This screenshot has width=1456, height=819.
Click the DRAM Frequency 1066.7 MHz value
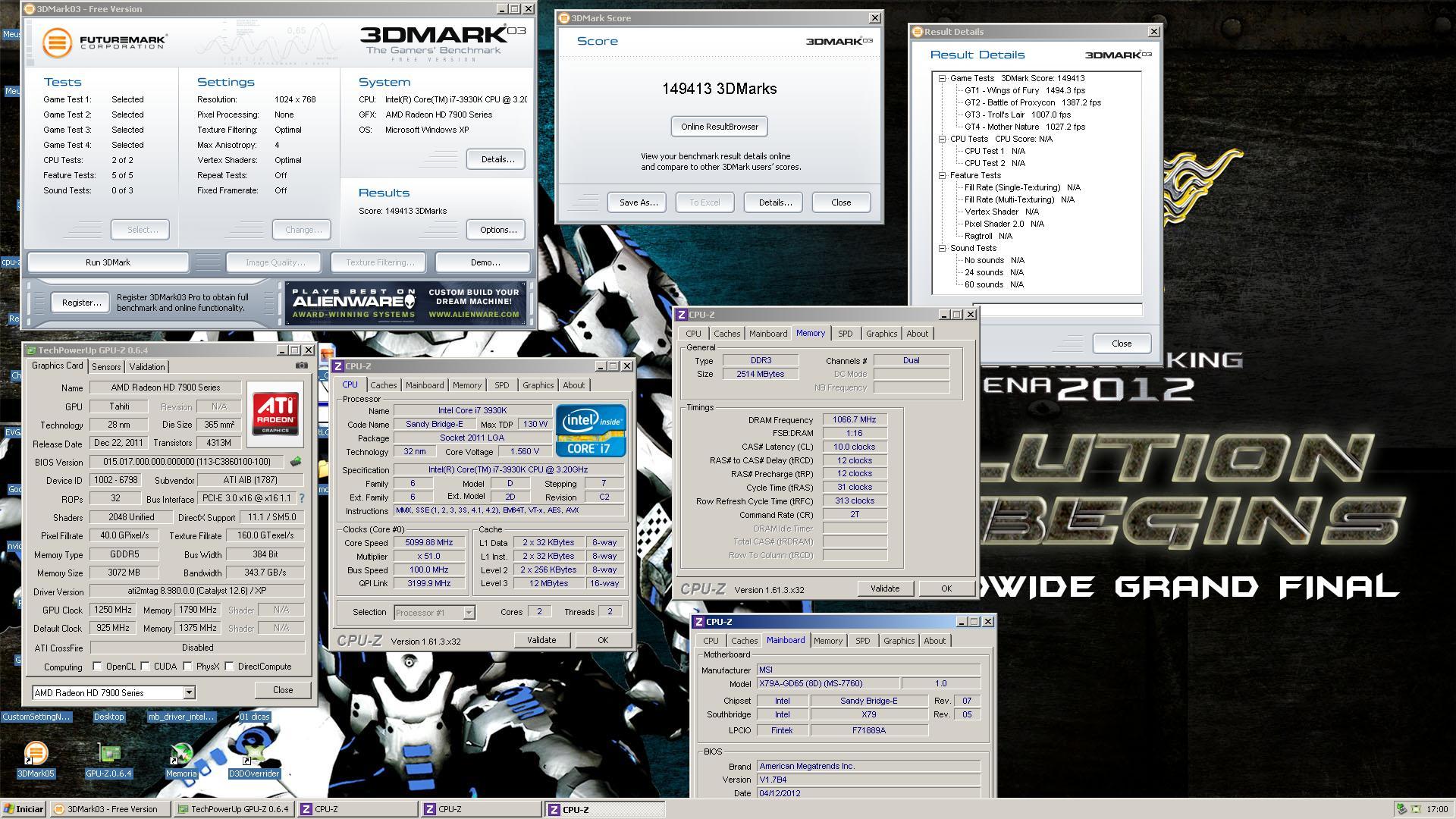(x=854, y=420)
